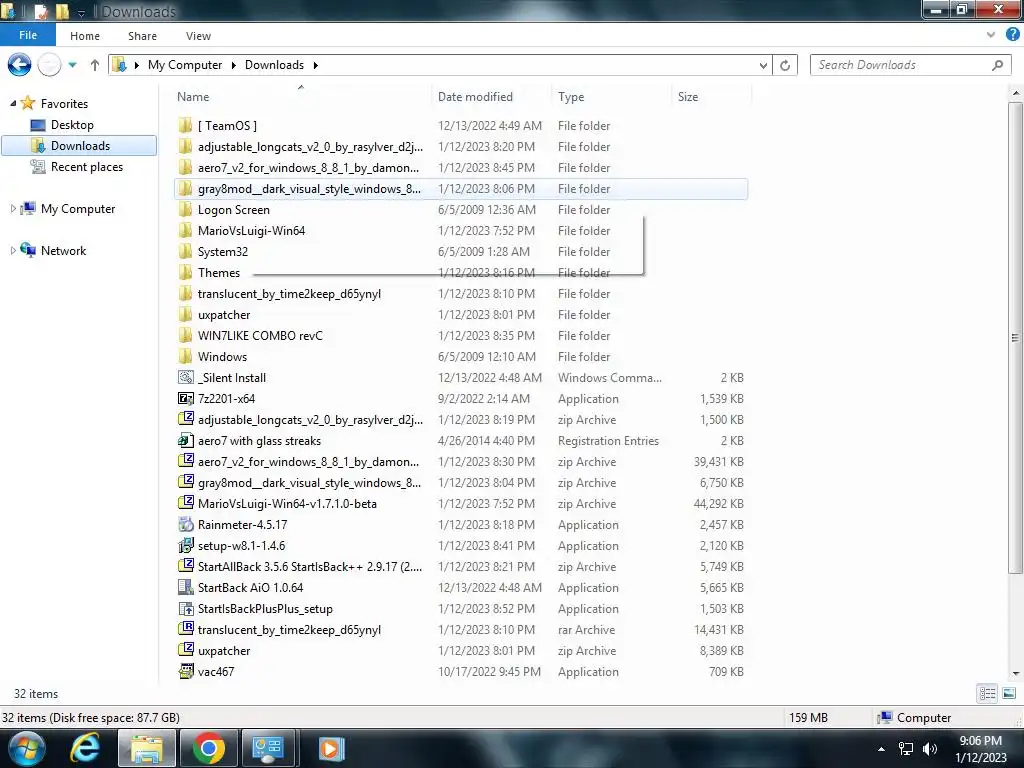The height and width of the screenshot is (768, 1024).
Task: Open the Home ribbon tab
Action: point(85,36)
